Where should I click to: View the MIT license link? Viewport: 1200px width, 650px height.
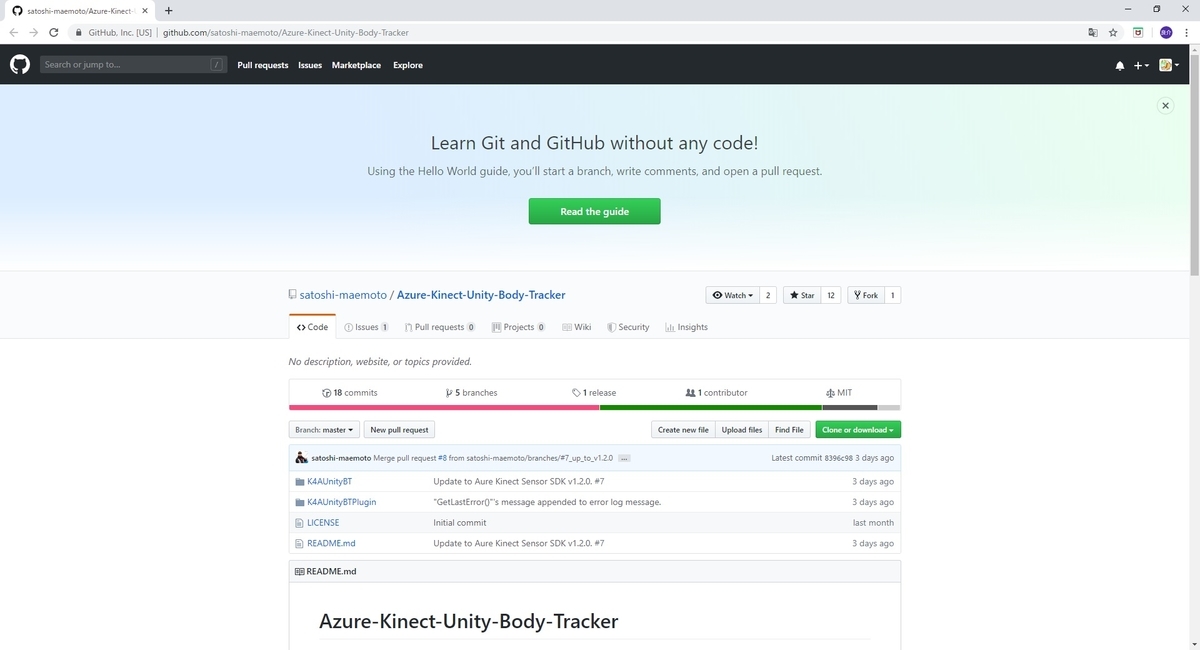click(839, 393)
